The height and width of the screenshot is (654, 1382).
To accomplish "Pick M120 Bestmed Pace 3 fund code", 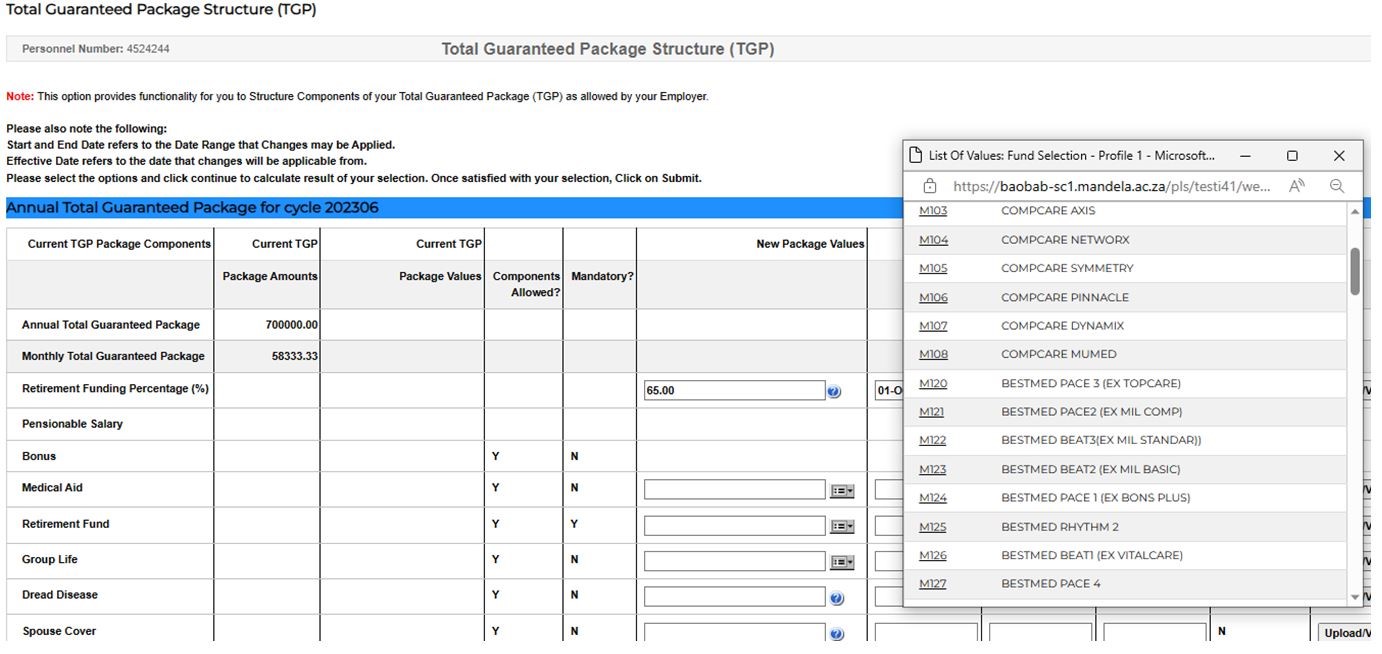I will tap(933, 383).
